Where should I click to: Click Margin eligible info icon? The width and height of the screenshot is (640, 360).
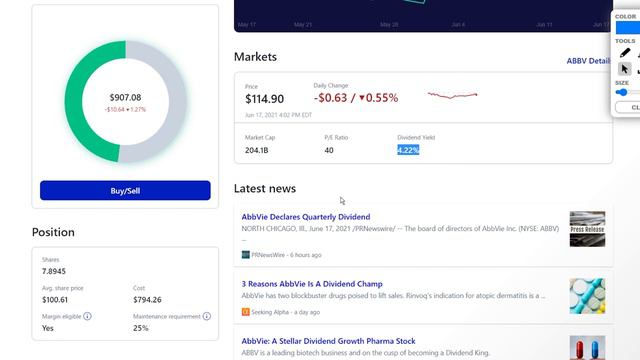pos(87,316)
